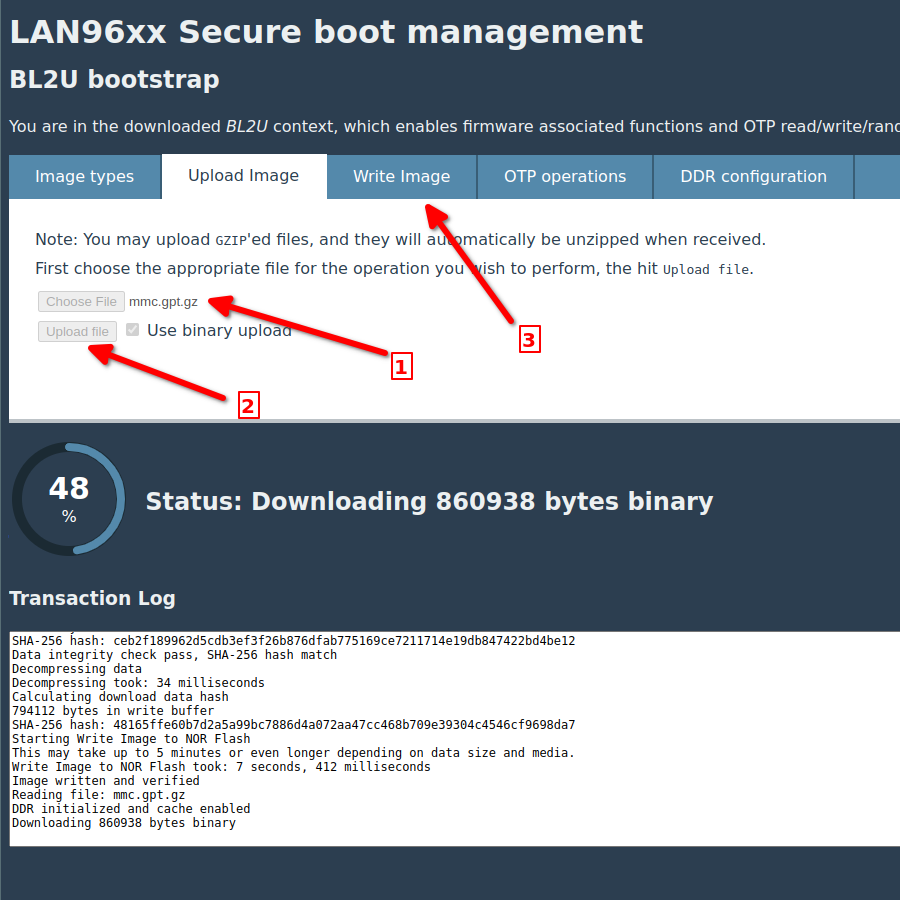
Task: Click the red numbered marker 1
Action: (x=401, y=367)
